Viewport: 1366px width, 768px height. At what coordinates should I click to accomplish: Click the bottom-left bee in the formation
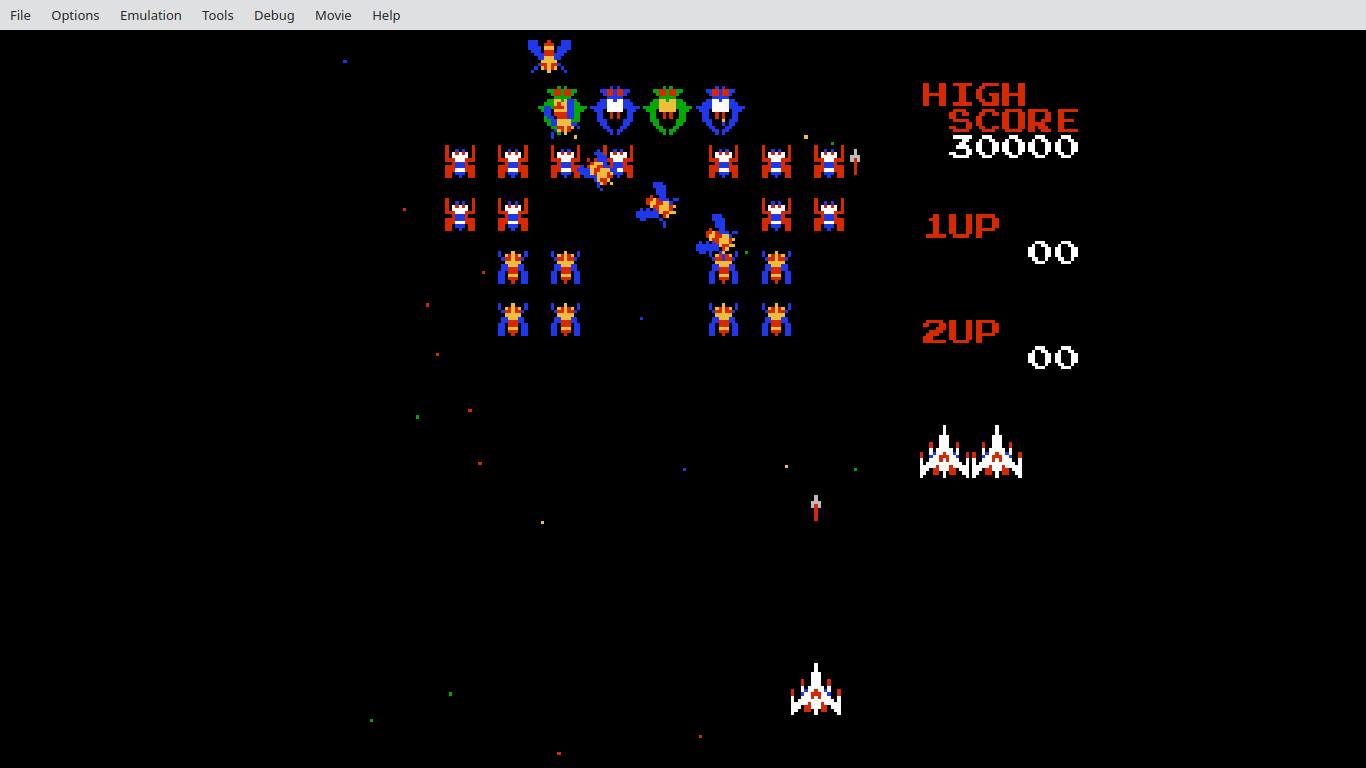point(513,320)
